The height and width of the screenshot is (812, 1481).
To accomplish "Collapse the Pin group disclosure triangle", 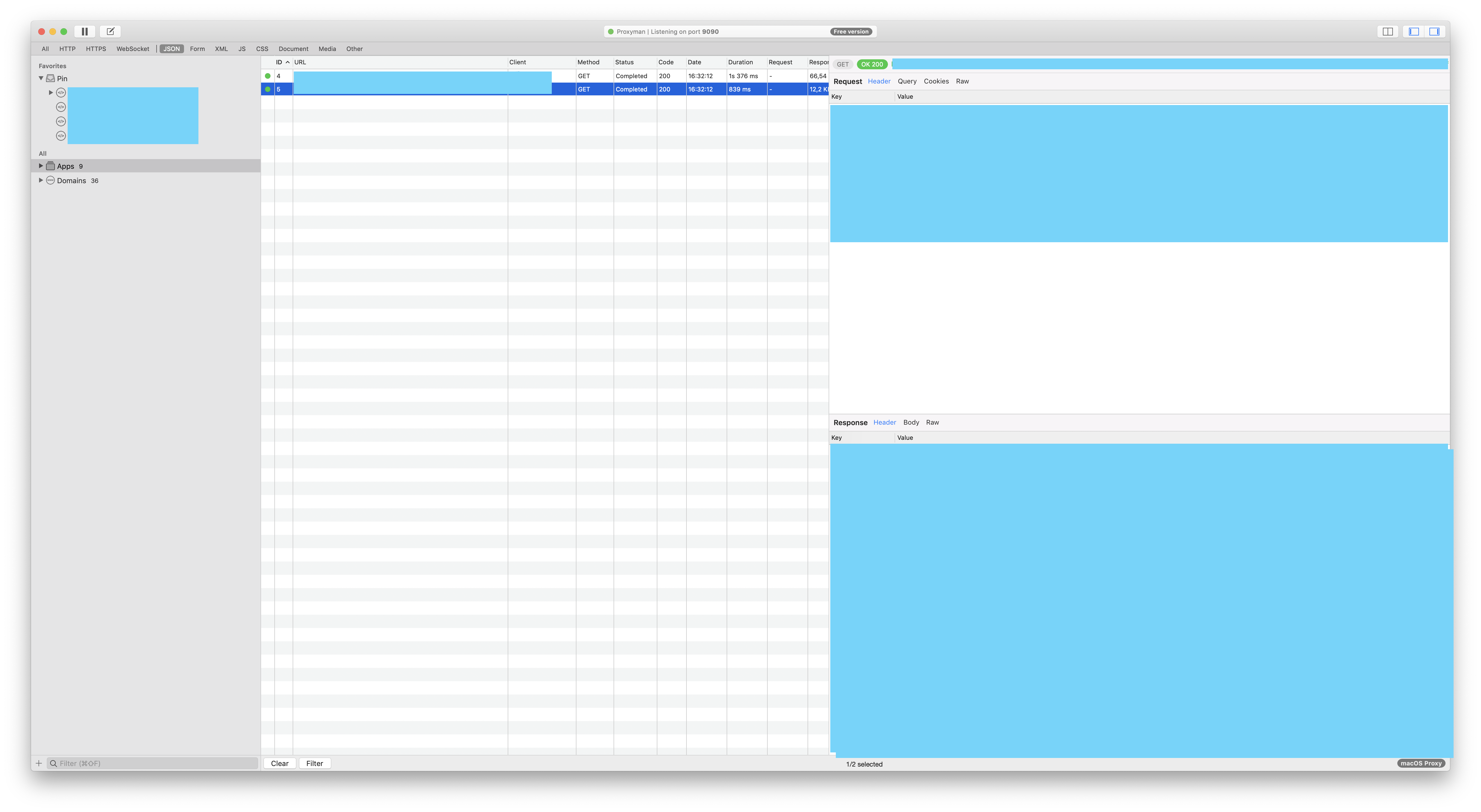I will (x=41, y=78).
